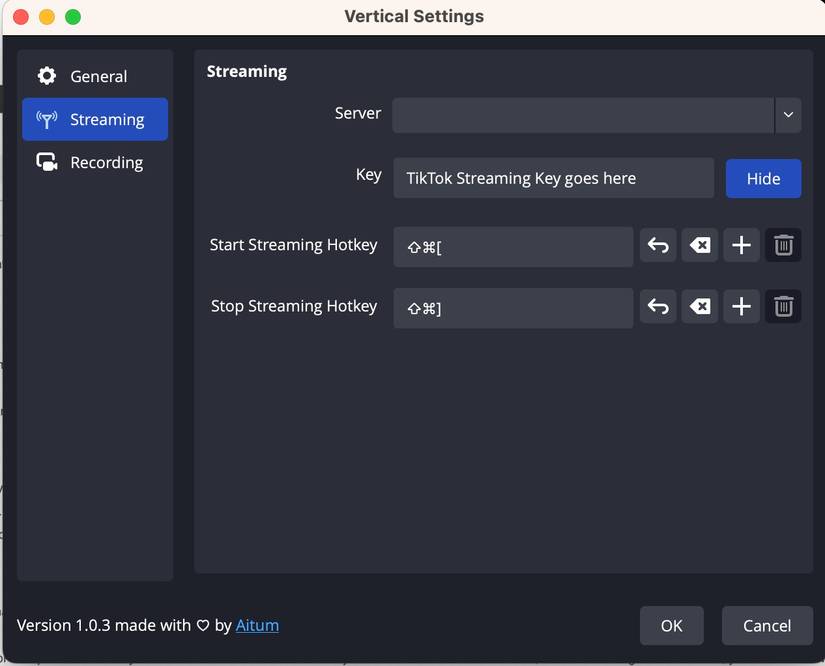
Task: Clear Start Streaming Hotkey with backspace icon
Action: (699, 245)
